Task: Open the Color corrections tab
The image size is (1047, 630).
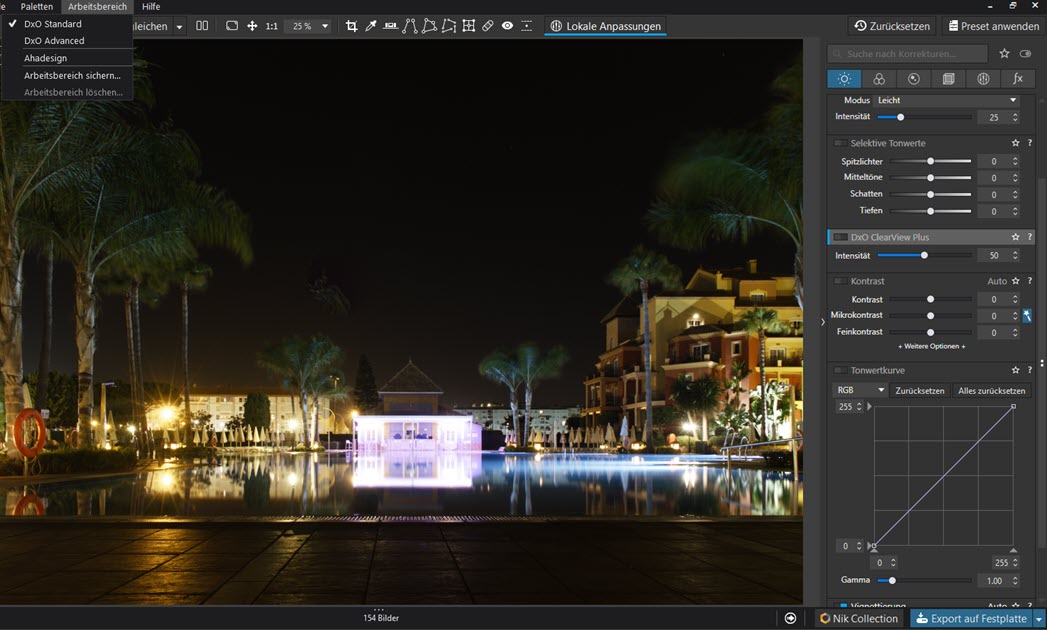Action: click(879, 79)
